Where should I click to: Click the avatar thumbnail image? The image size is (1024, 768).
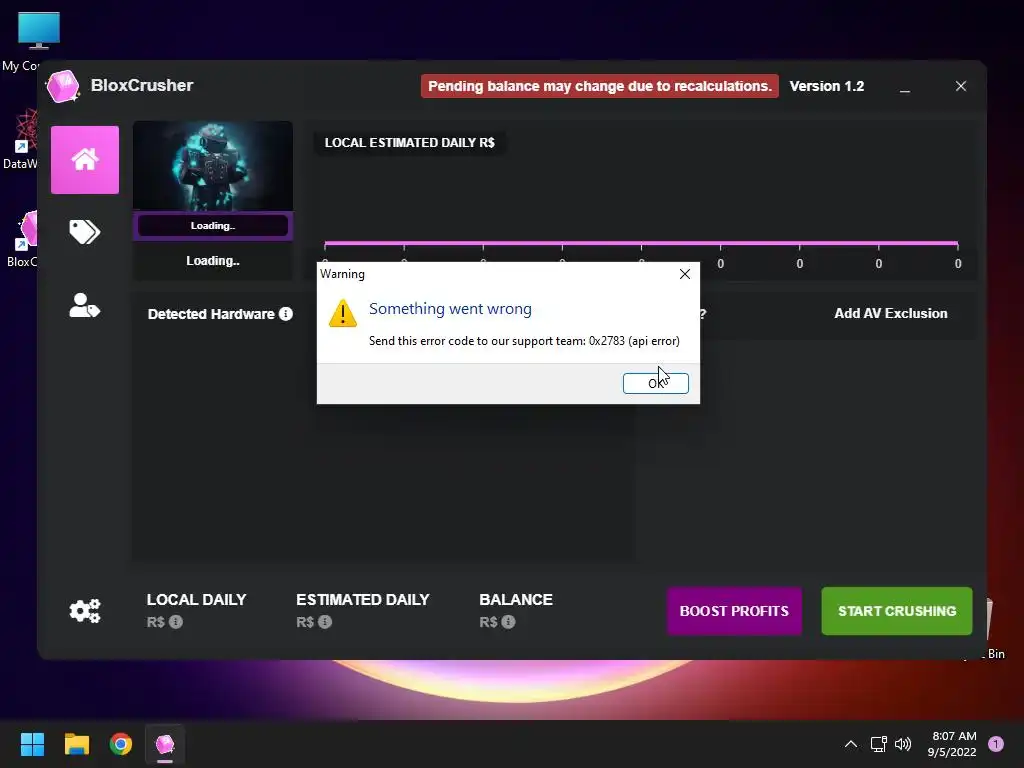(x=213, y=166)
